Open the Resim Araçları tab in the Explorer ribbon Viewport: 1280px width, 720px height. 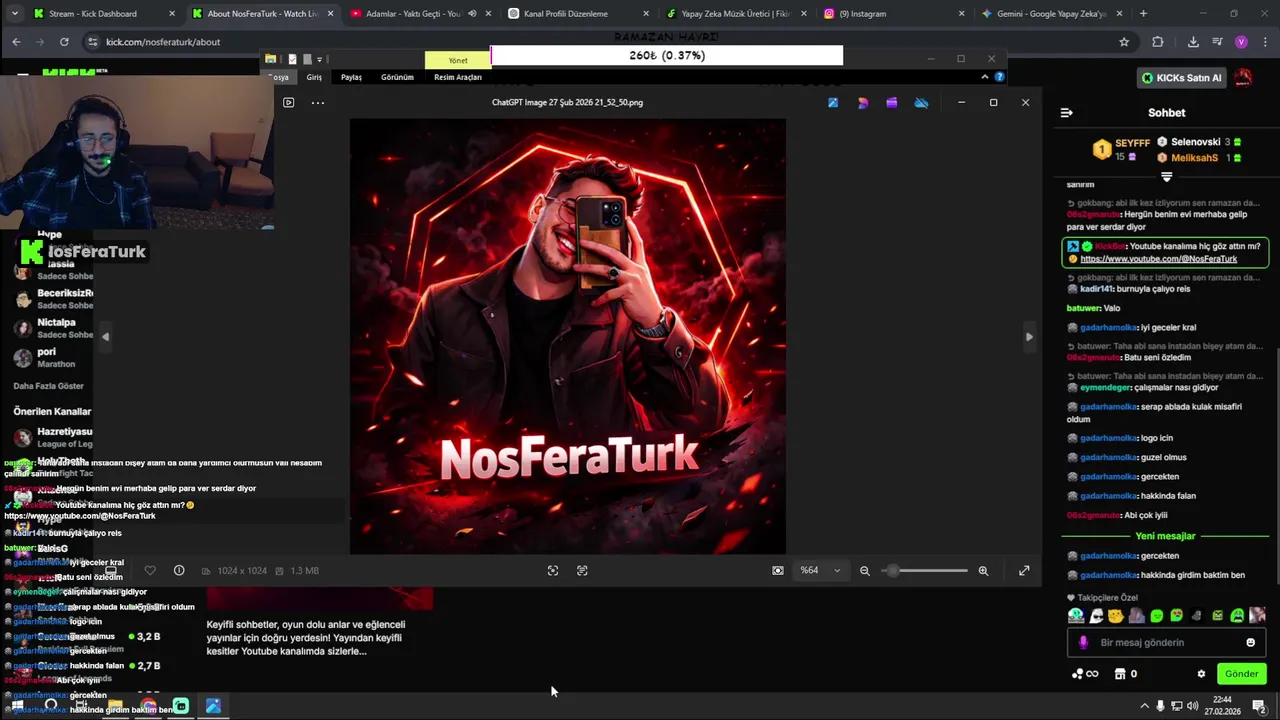pyautogui.click(x=458, y=77)
